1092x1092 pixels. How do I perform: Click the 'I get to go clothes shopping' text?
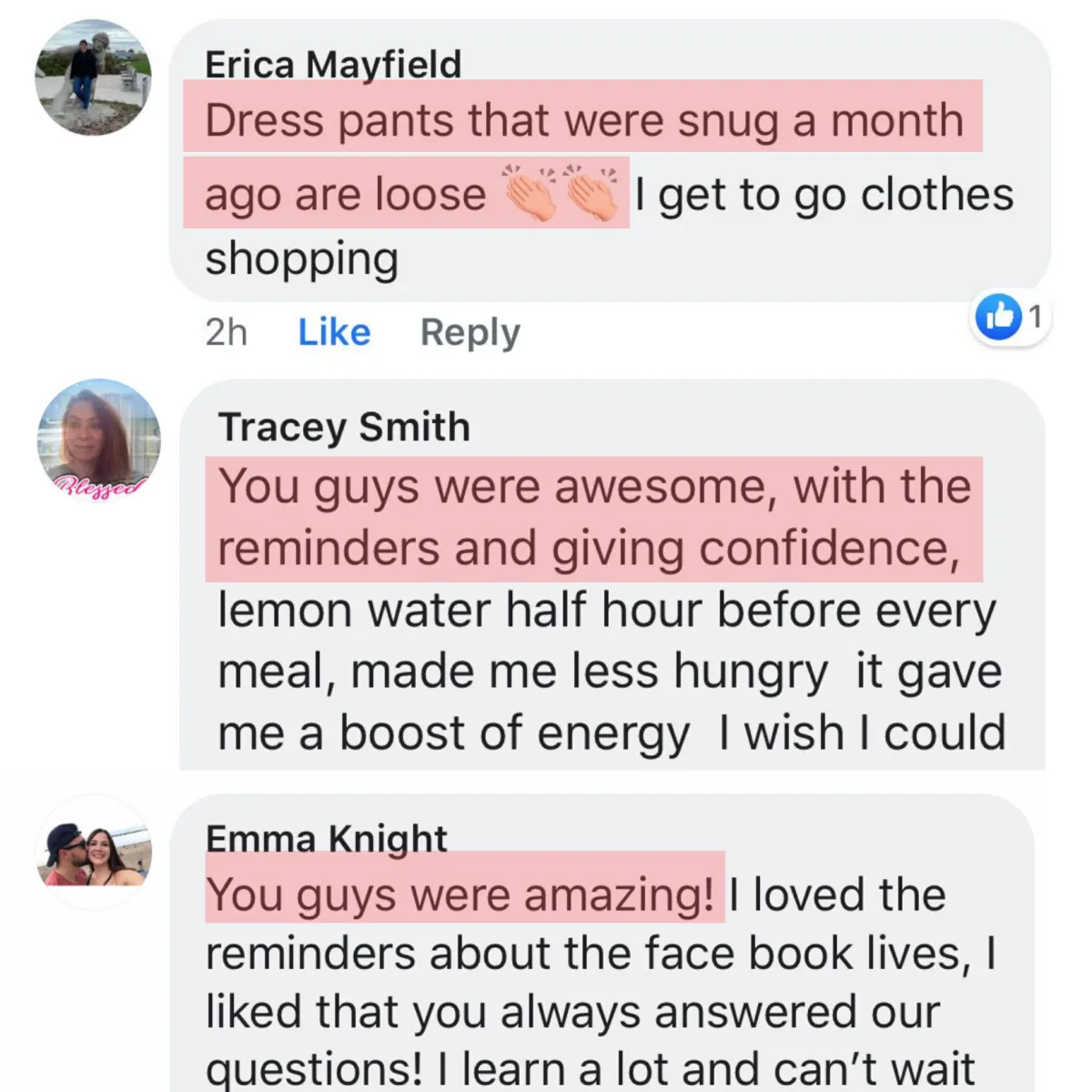(609, 226)
